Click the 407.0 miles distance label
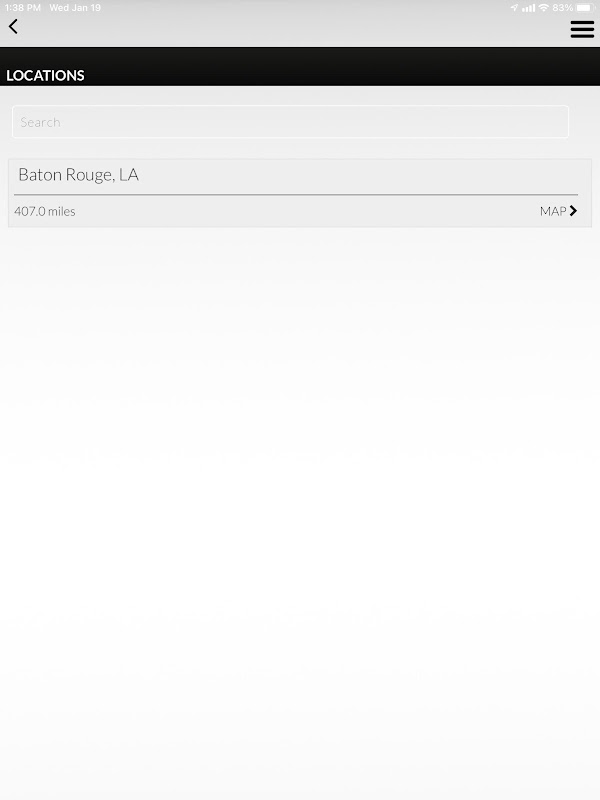Screen dimensions: 600x800 click(45, 211)
